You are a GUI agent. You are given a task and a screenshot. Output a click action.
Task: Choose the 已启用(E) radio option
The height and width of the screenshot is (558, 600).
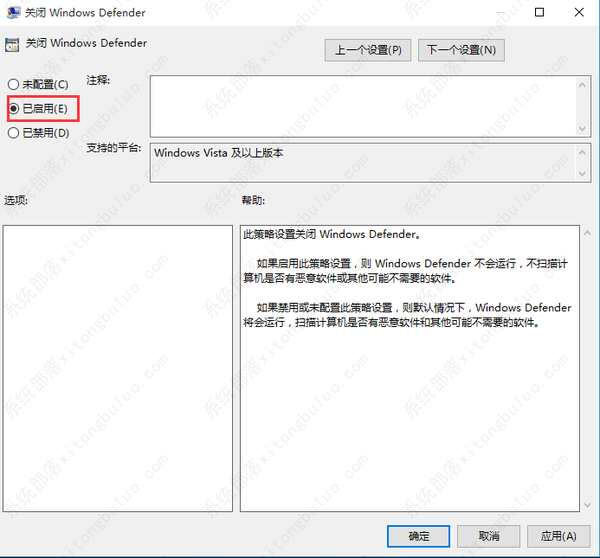13,108
